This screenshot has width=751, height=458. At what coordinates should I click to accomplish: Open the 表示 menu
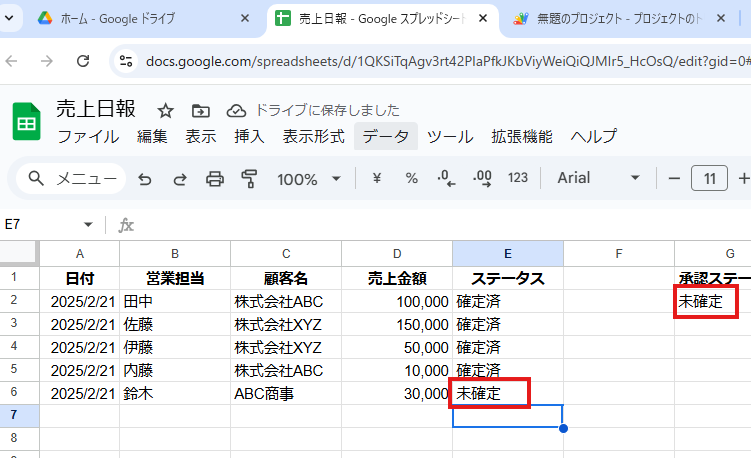pyautogui.click(x=201, y=137)
